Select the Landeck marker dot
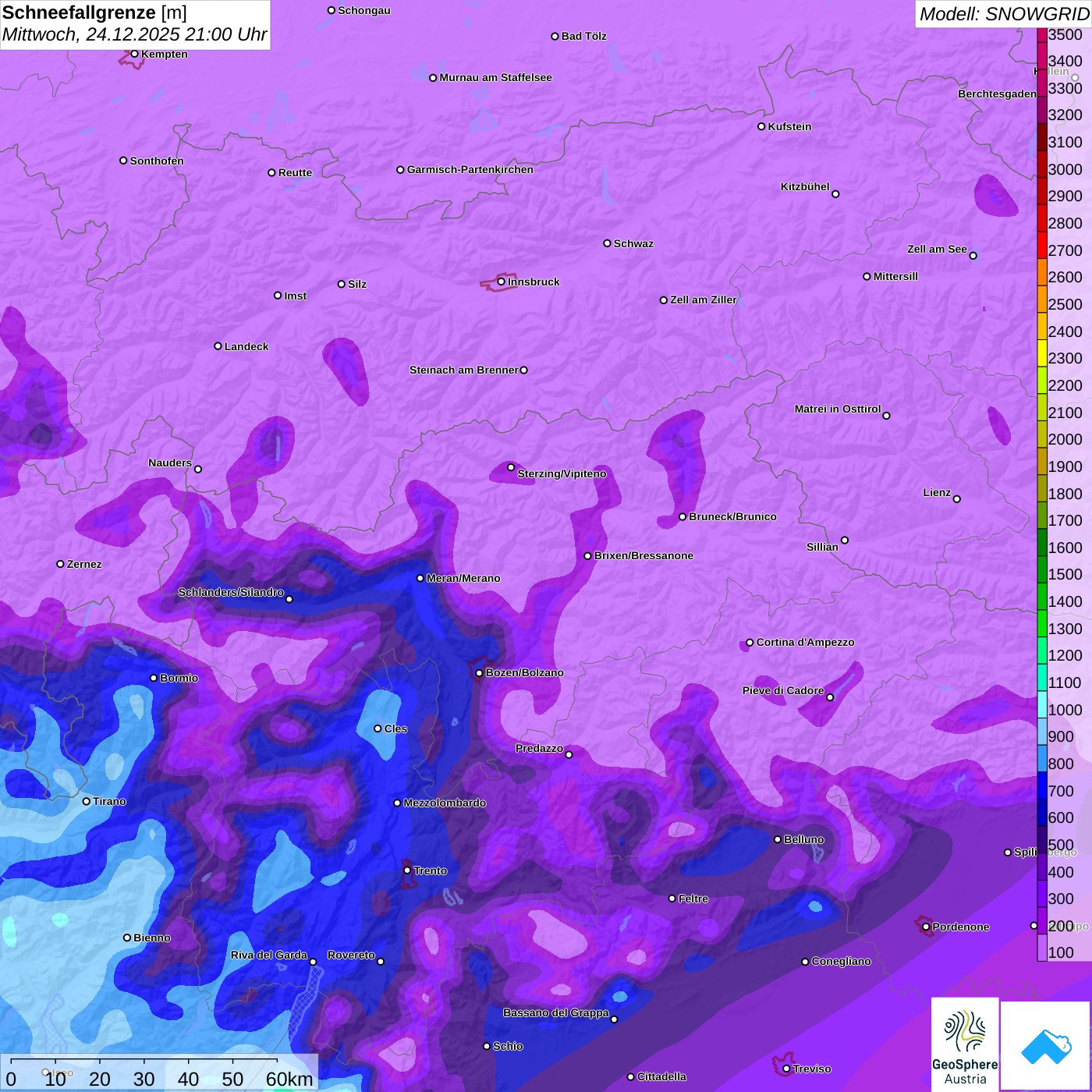The image size is (1092, 1092). pos(218,346)
